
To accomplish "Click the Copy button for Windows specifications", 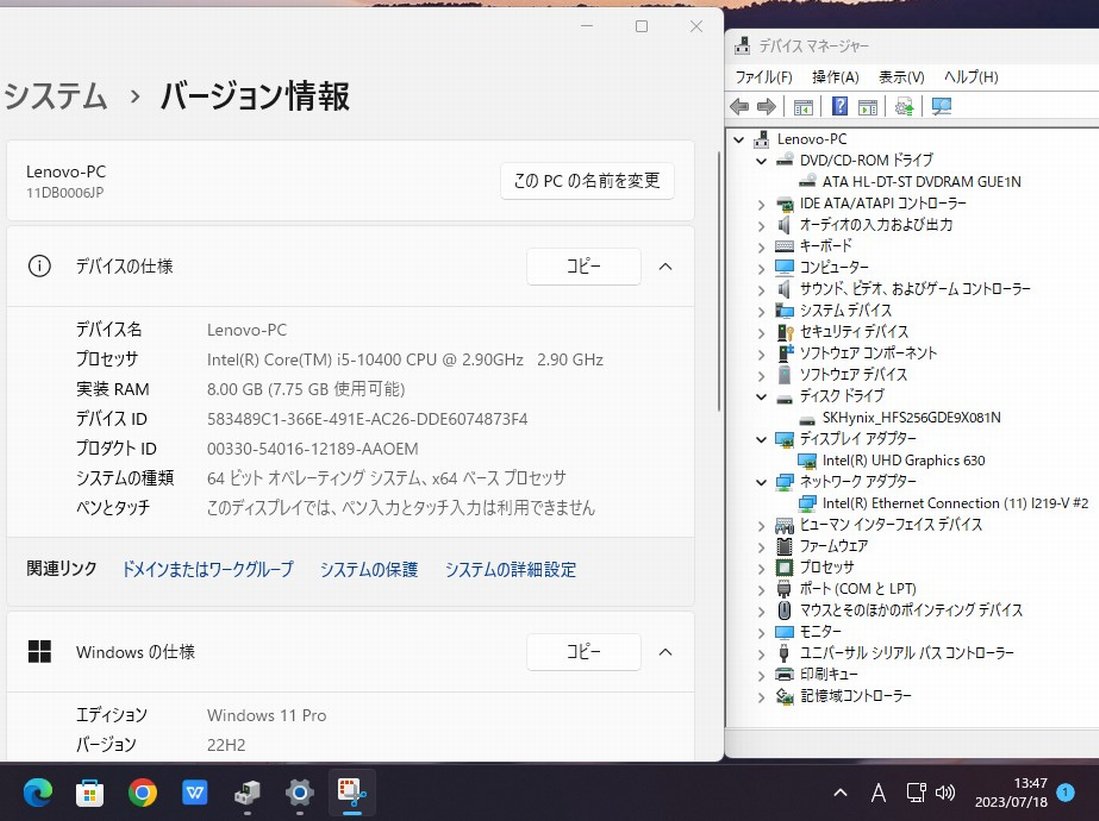I will pyautogui.click(x=583, y=651).
